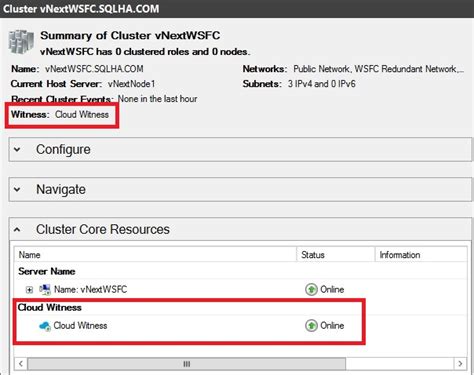Collapse the Cluster Core Resources section
This screenshot has width=474, height=375.
[17, 230]
